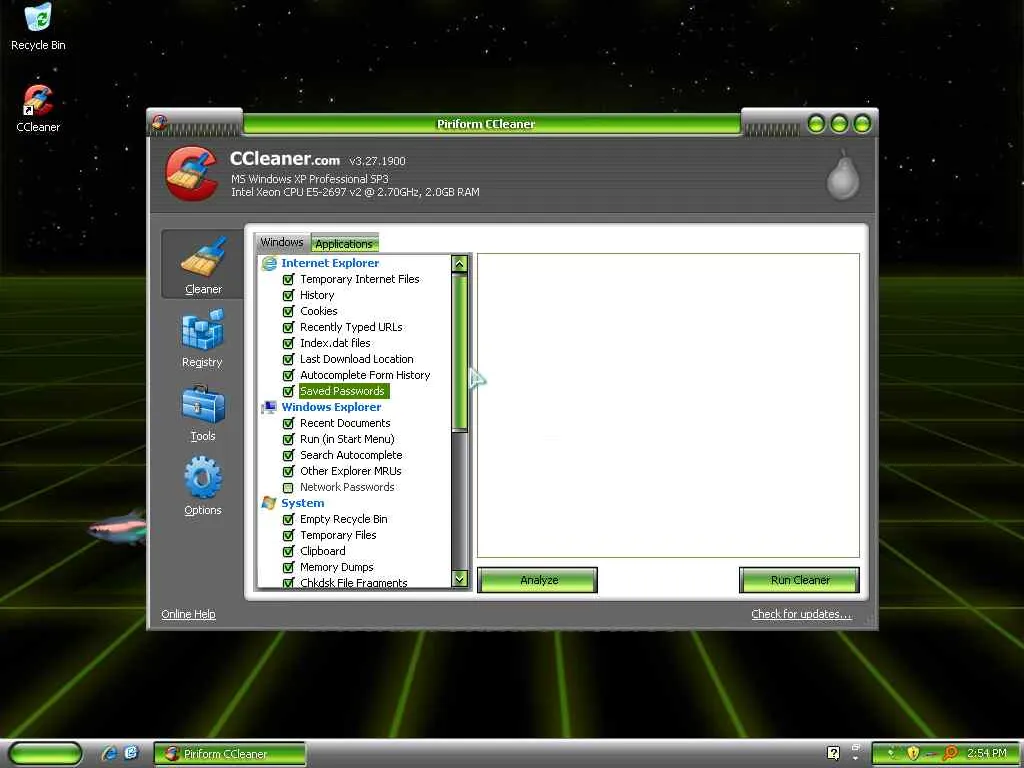1024x768 pixels.
Task: Toggle Search Autocomplete checkbox
Action: click(x=288, y=455)
